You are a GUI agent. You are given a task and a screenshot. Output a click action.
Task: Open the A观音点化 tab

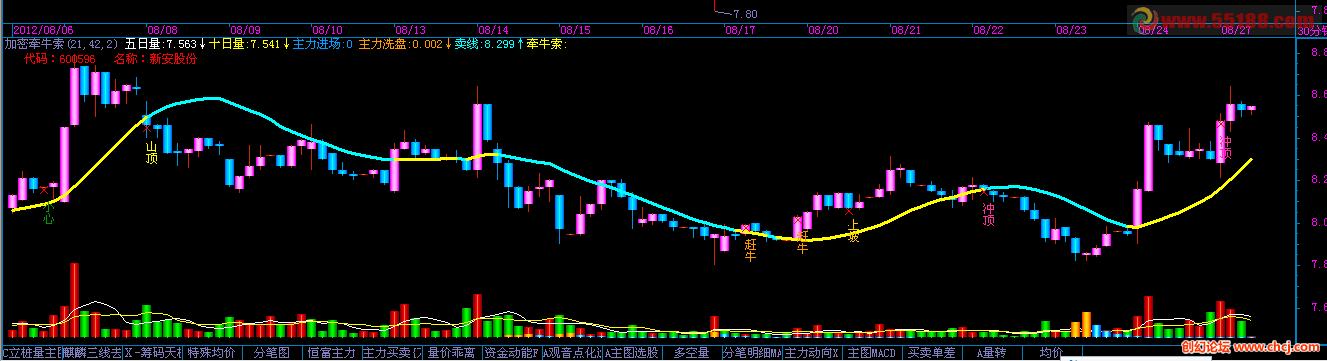pyautogui.click(x=571, y=353)
